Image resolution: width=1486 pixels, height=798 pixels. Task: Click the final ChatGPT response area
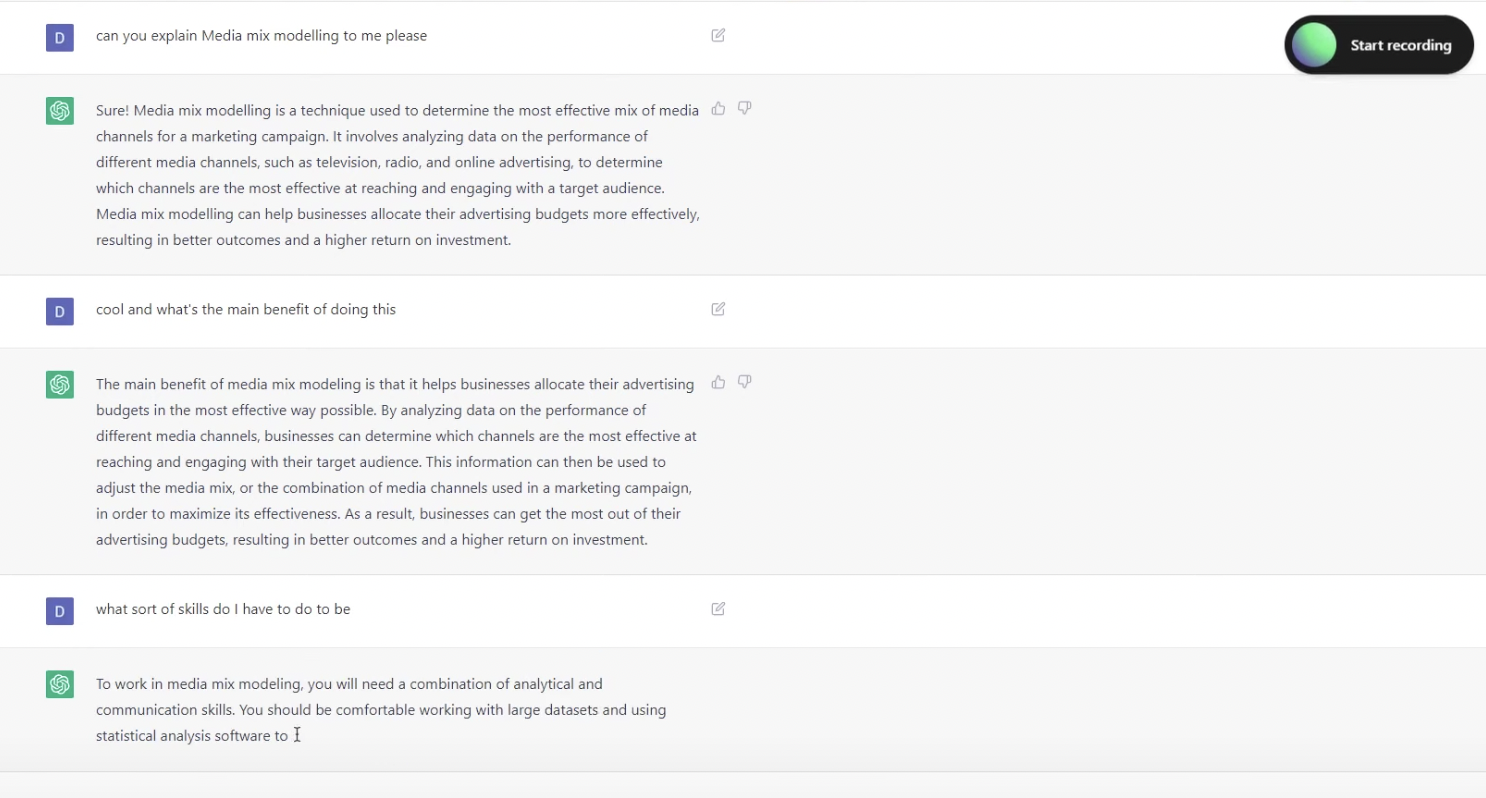(380, 709)
